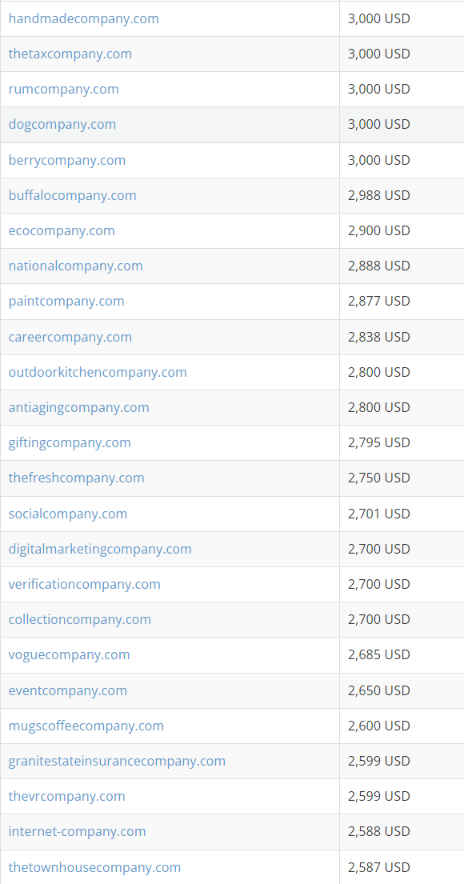The image size is (464, 884).
Task: Visit paintcompany.com link
Action: coord(67,301)
